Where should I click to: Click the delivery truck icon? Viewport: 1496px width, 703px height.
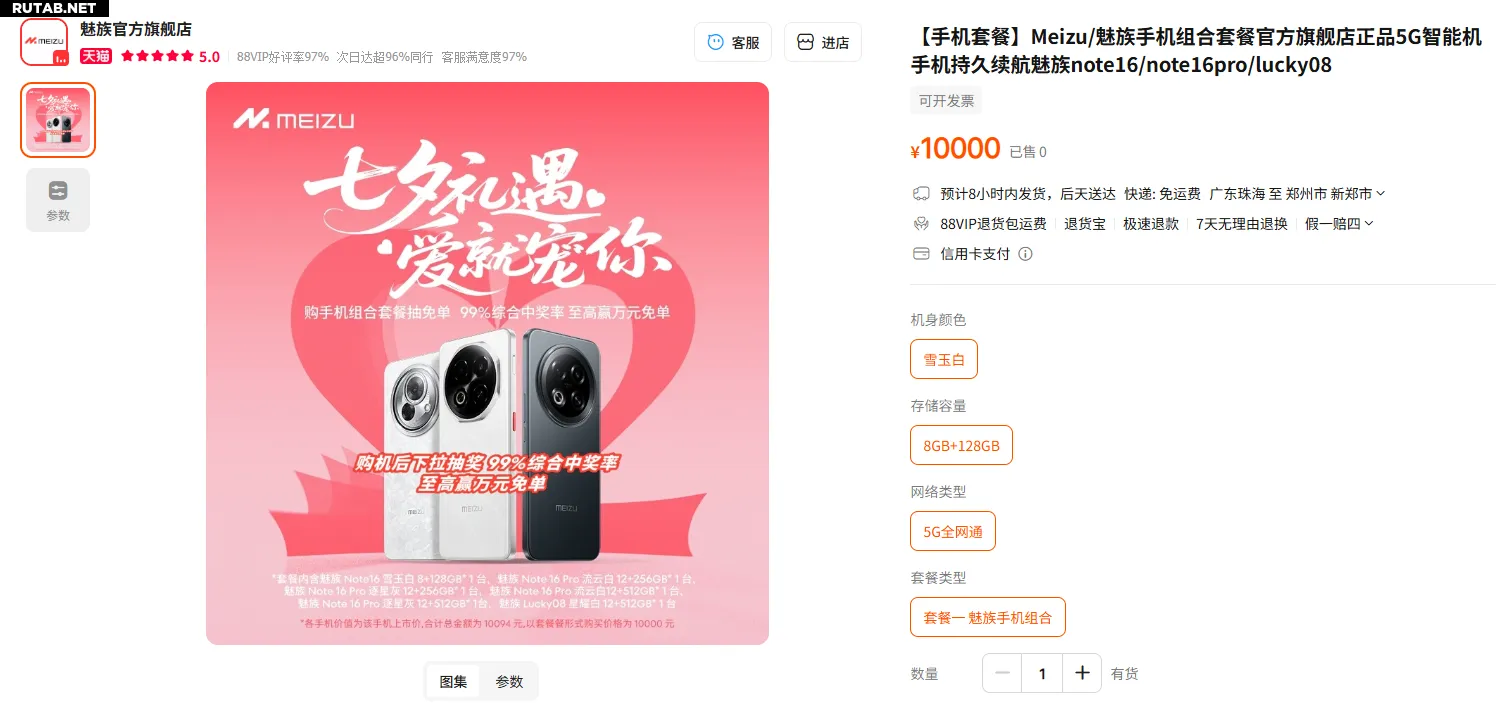(x=922, y=193)
